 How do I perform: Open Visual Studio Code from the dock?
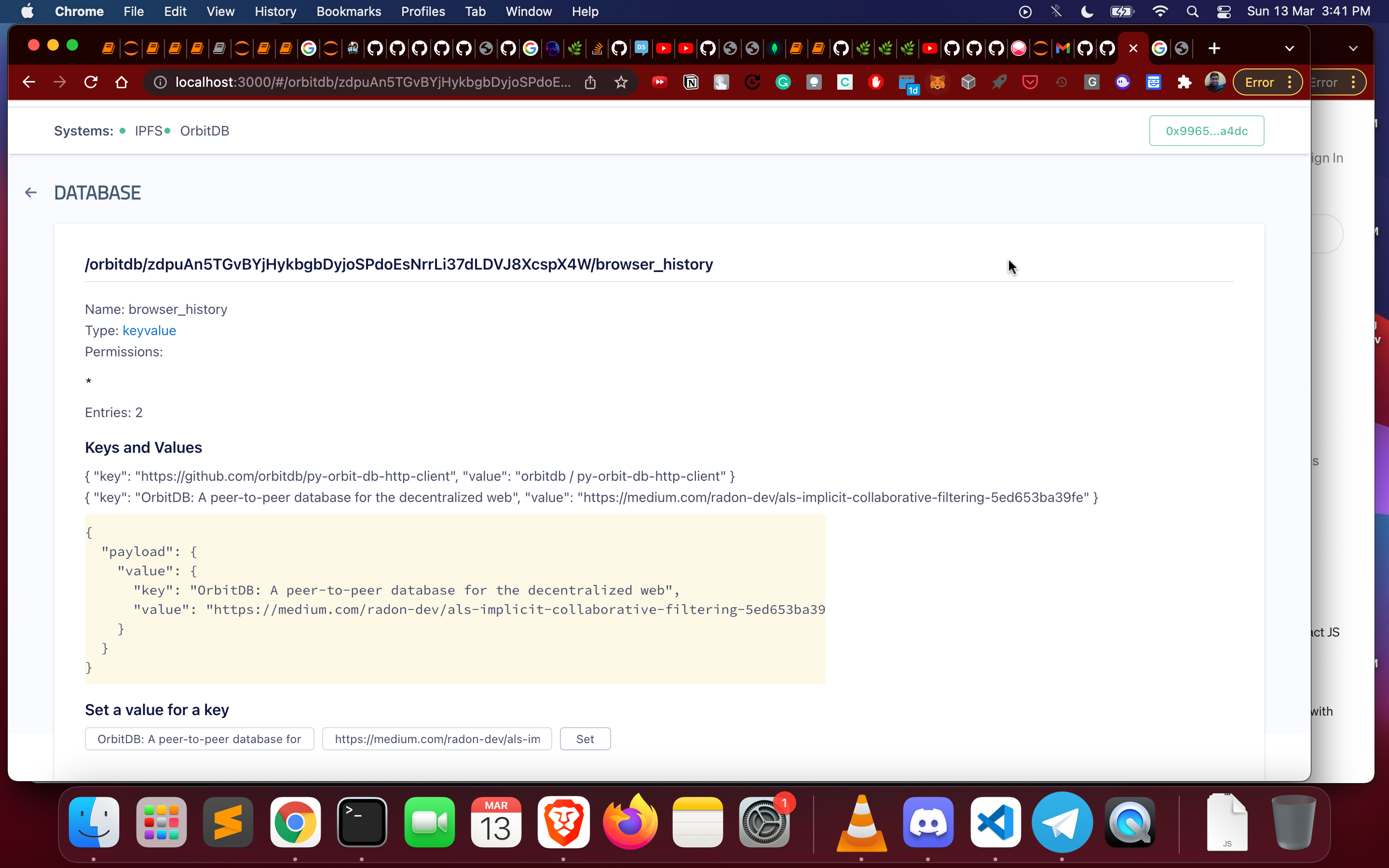click(995, 822)
